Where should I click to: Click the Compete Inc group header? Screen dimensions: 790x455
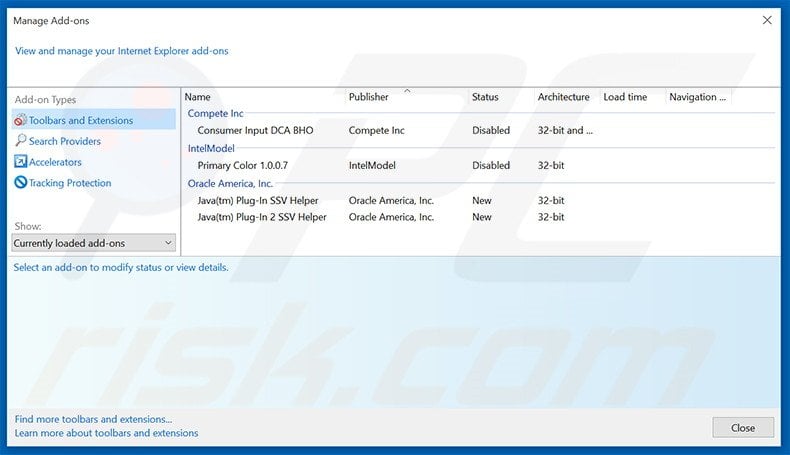pyautogui.click(x=216, y=113)
